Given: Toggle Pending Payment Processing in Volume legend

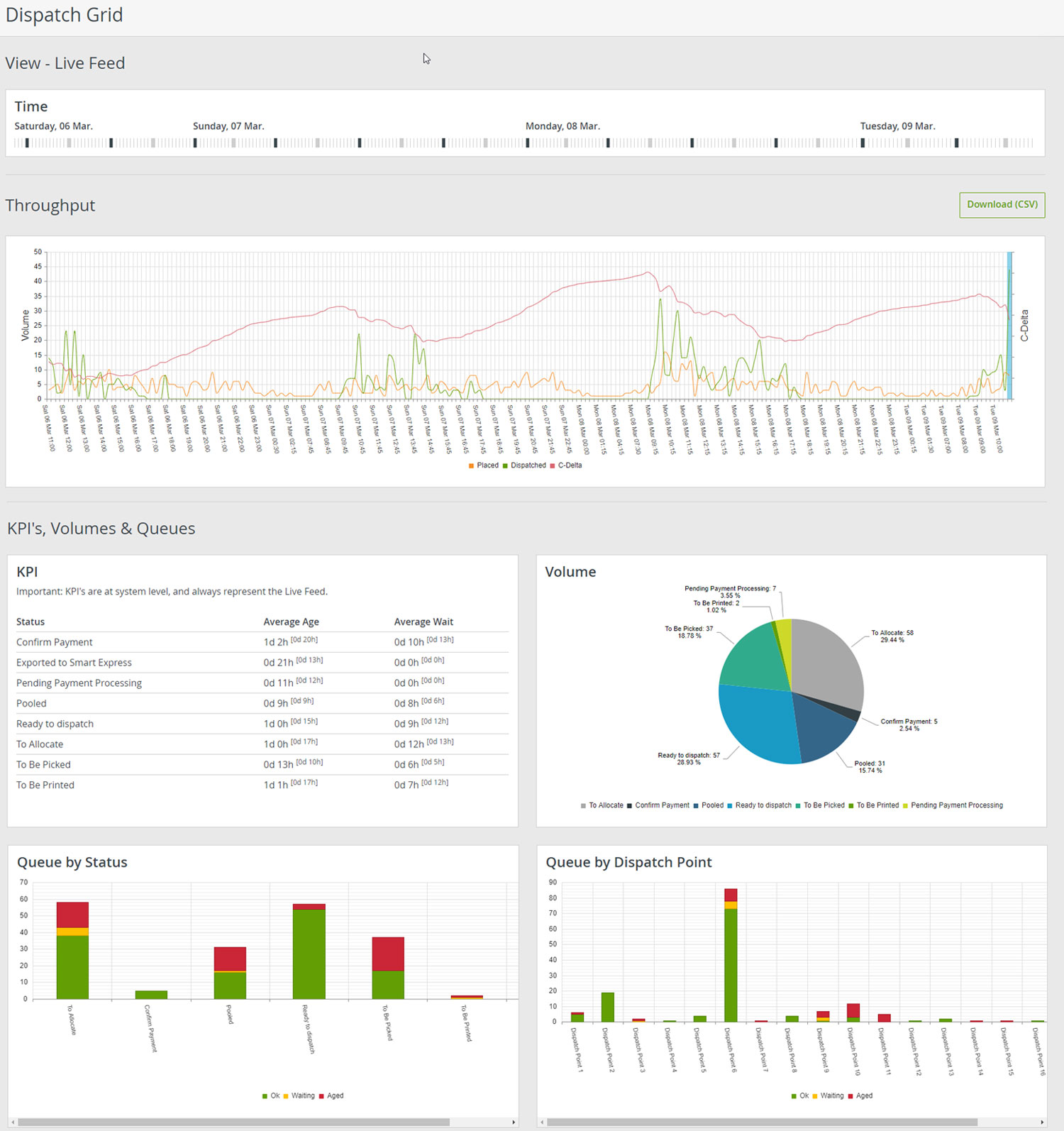Looking at the screenshot, I should tap(953, 805).
